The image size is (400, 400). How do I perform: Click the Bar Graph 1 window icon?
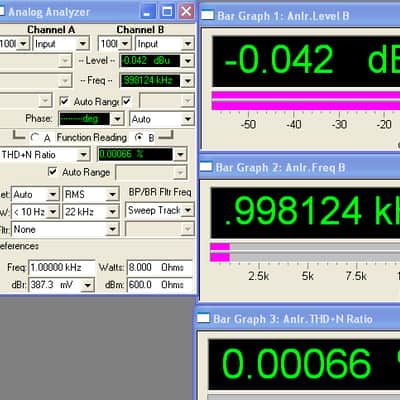coord(207,15)
